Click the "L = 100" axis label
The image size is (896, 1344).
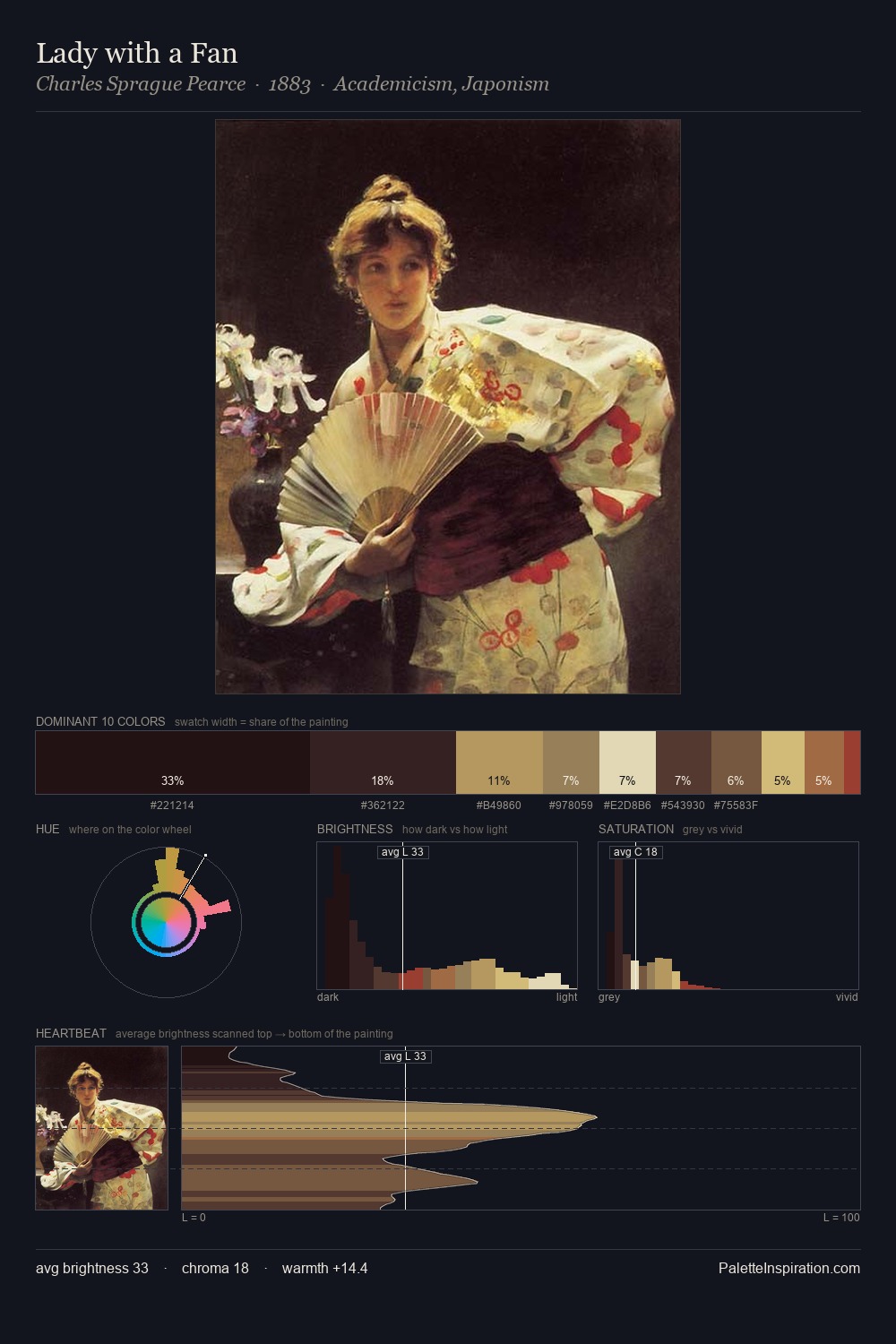(841, 1218)
